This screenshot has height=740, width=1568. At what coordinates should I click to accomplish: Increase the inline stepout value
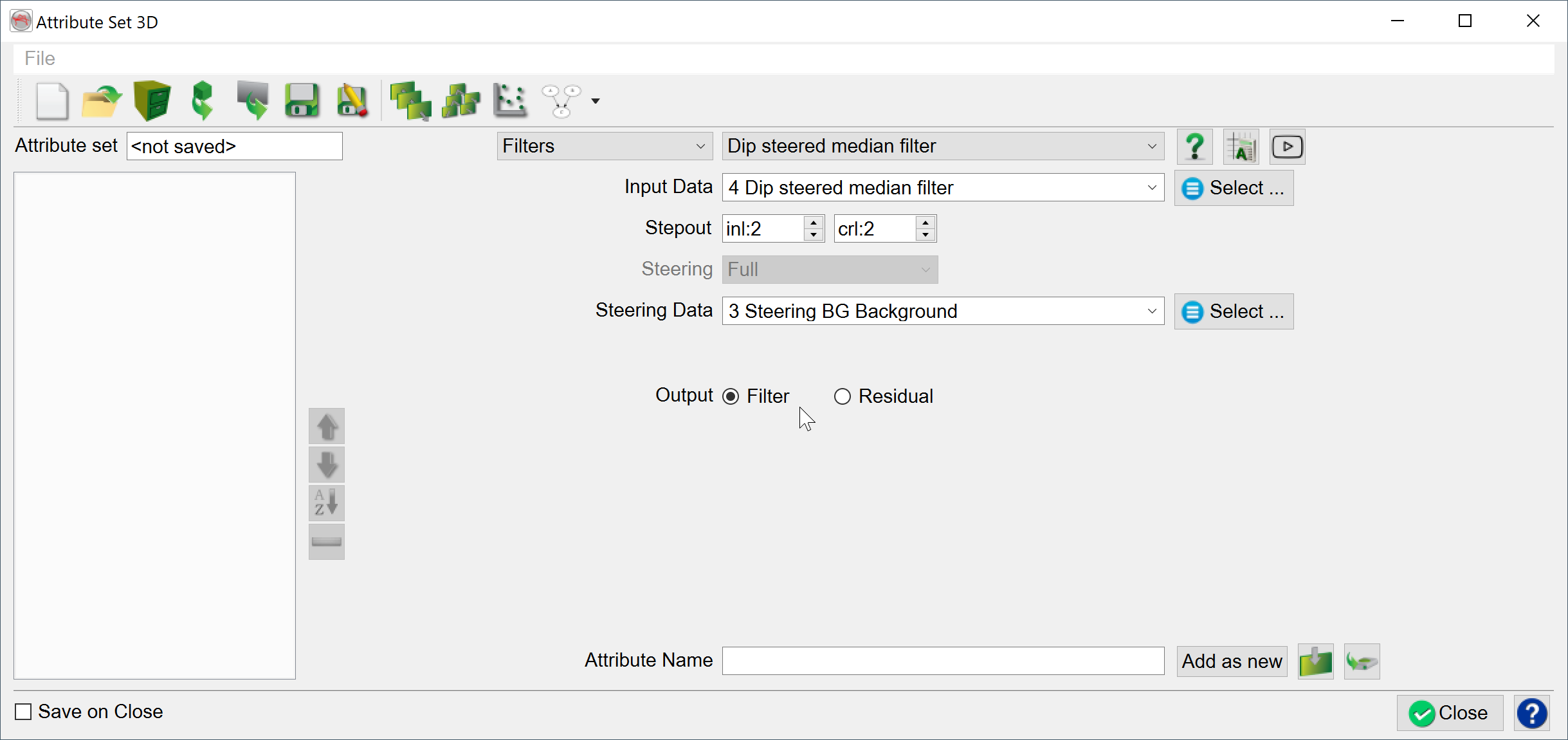(814, 223)
